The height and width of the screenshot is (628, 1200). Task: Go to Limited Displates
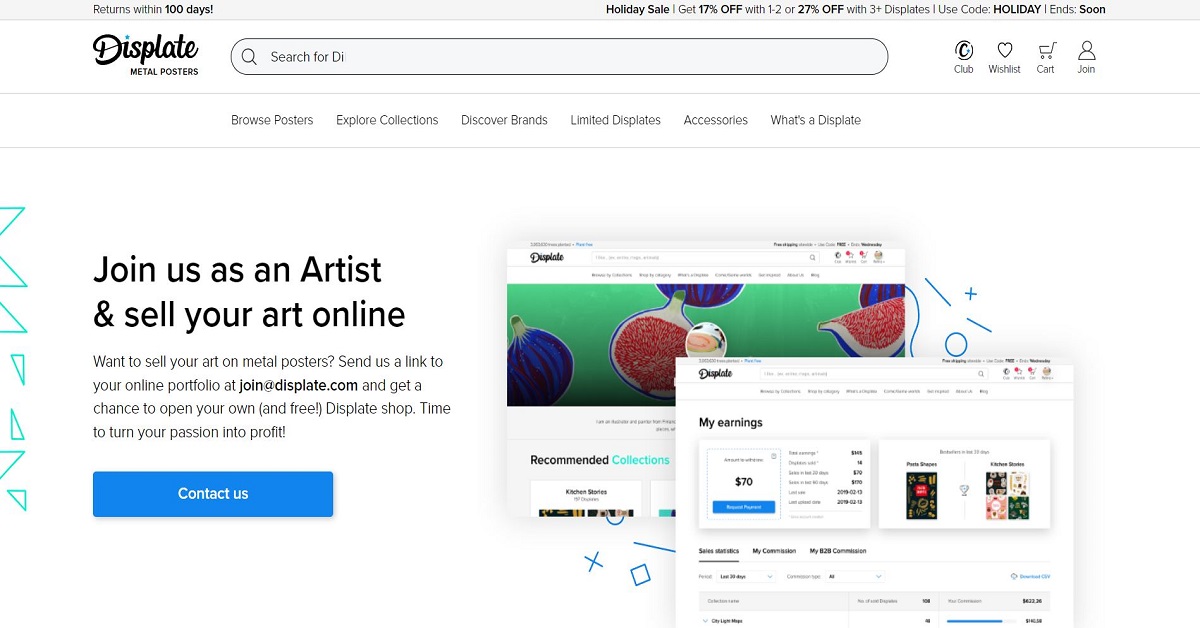615,120
